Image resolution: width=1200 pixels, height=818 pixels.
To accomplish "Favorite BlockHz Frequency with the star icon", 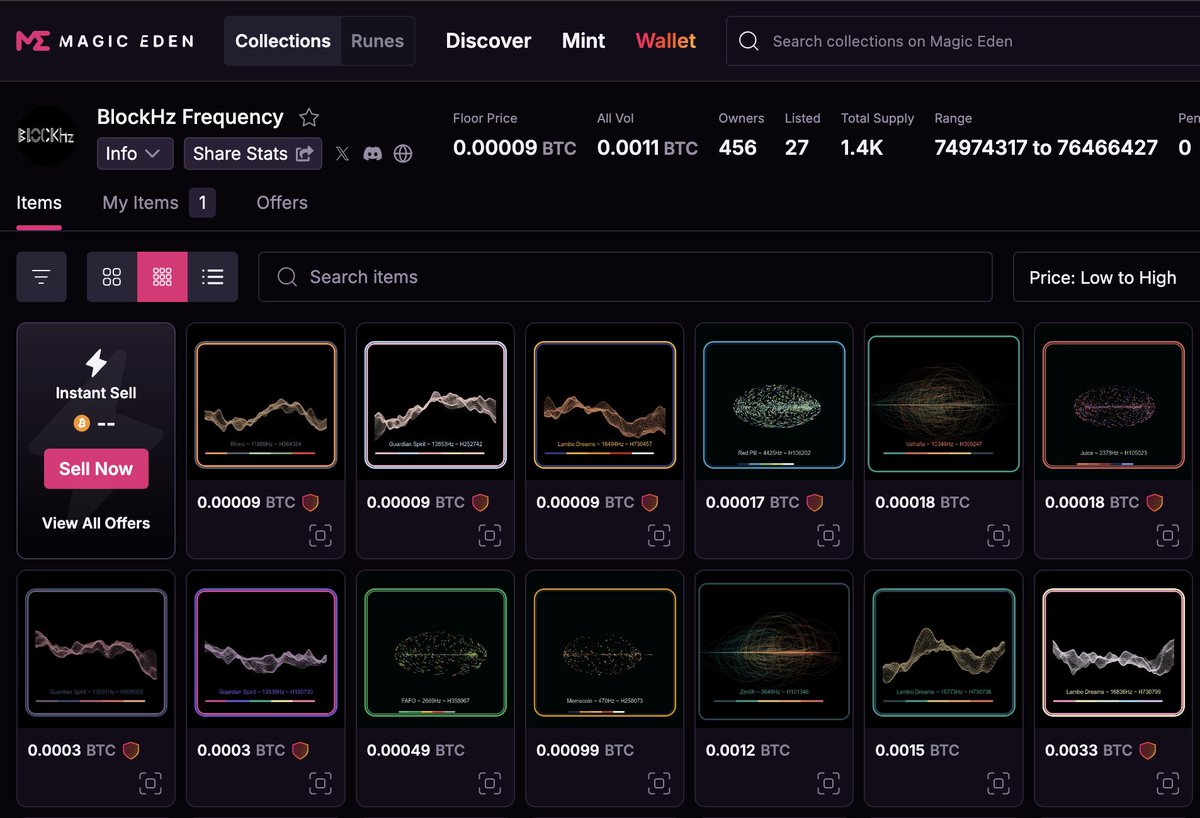I will coord(309,117).
